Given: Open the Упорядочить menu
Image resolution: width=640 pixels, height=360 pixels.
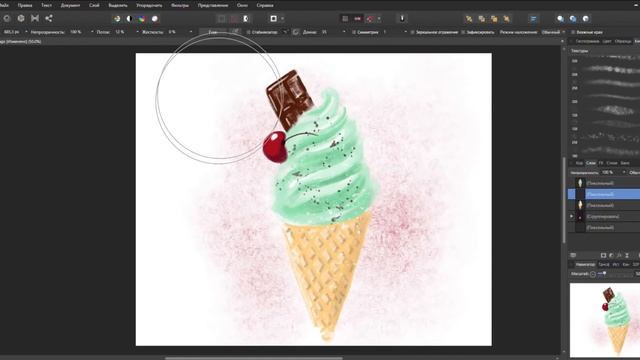Looking at the screenshot, I should (x=149, y=5).
